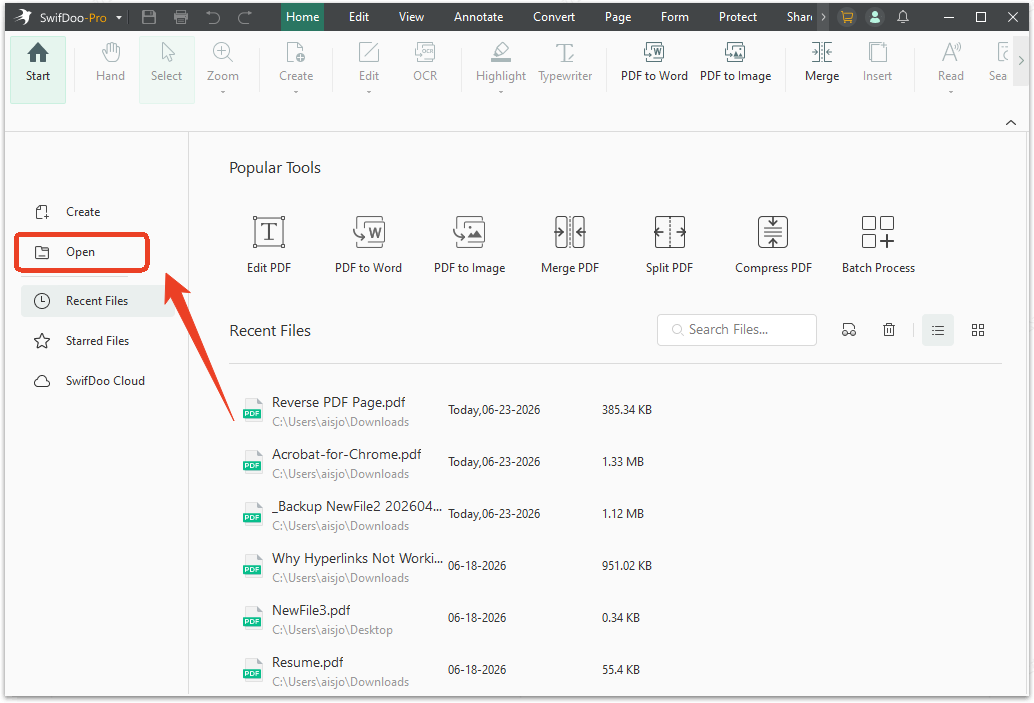Open the Reverse PDF Page.pdf file
1034x703 pixels.
pyautogui.click(x=338, y=402)
